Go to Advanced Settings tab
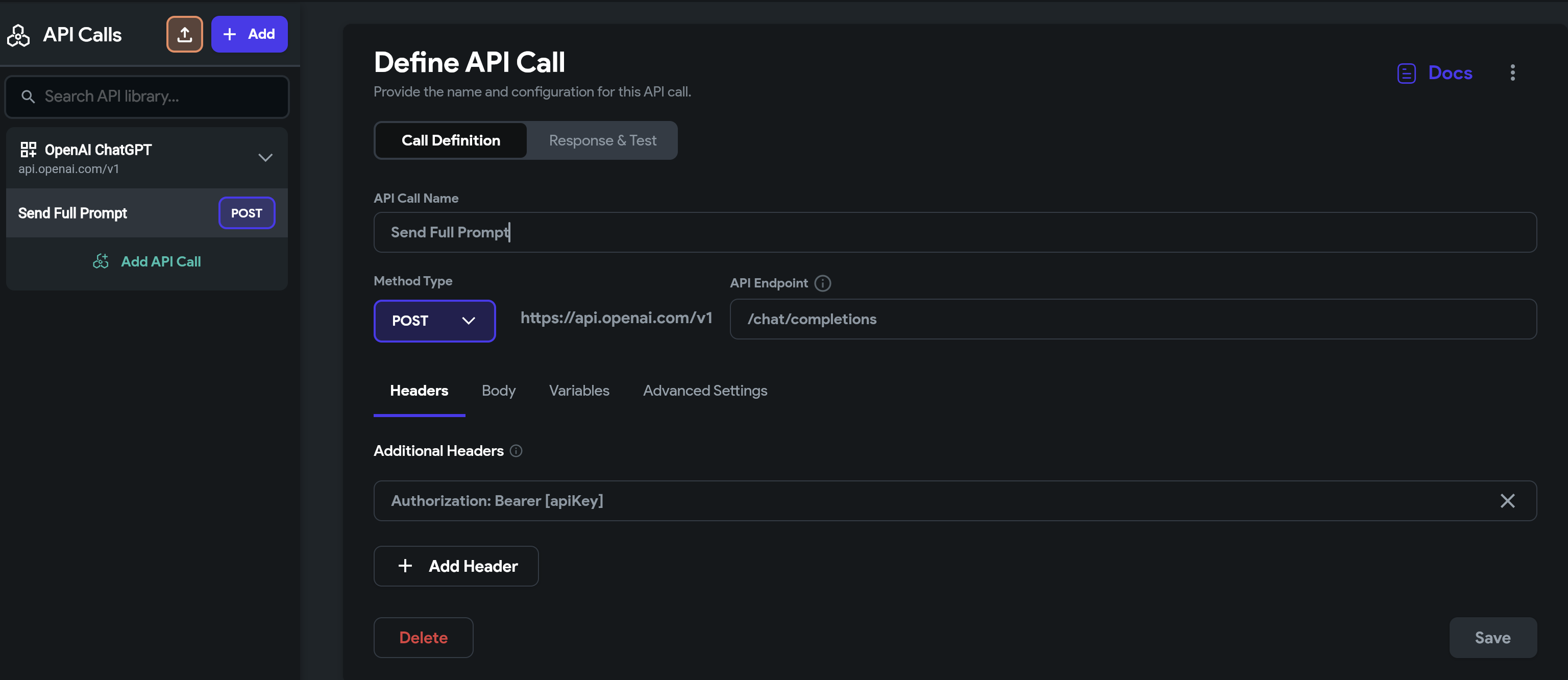 tap(704, 390)
